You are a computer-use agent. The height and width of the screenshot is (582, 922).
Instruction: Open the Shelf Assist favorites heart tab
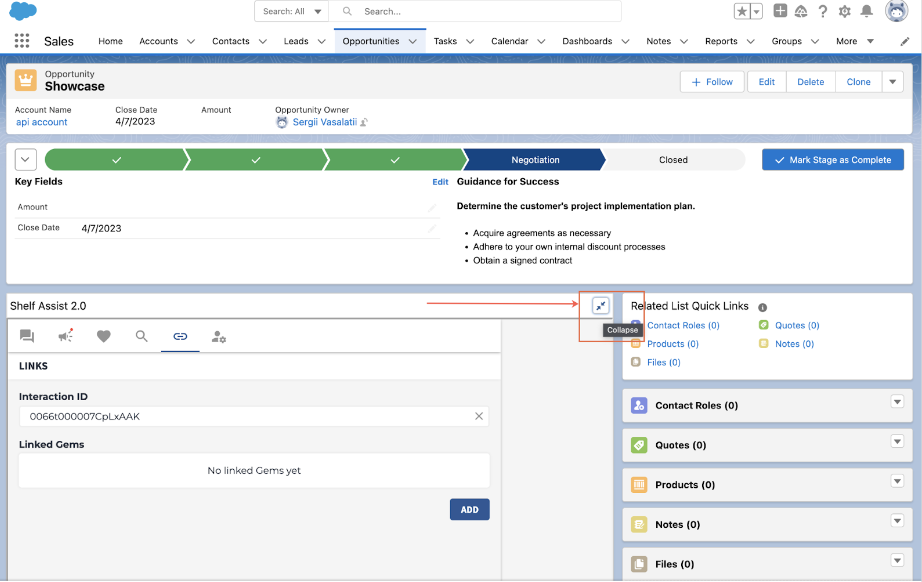click(x=103, y=336)
